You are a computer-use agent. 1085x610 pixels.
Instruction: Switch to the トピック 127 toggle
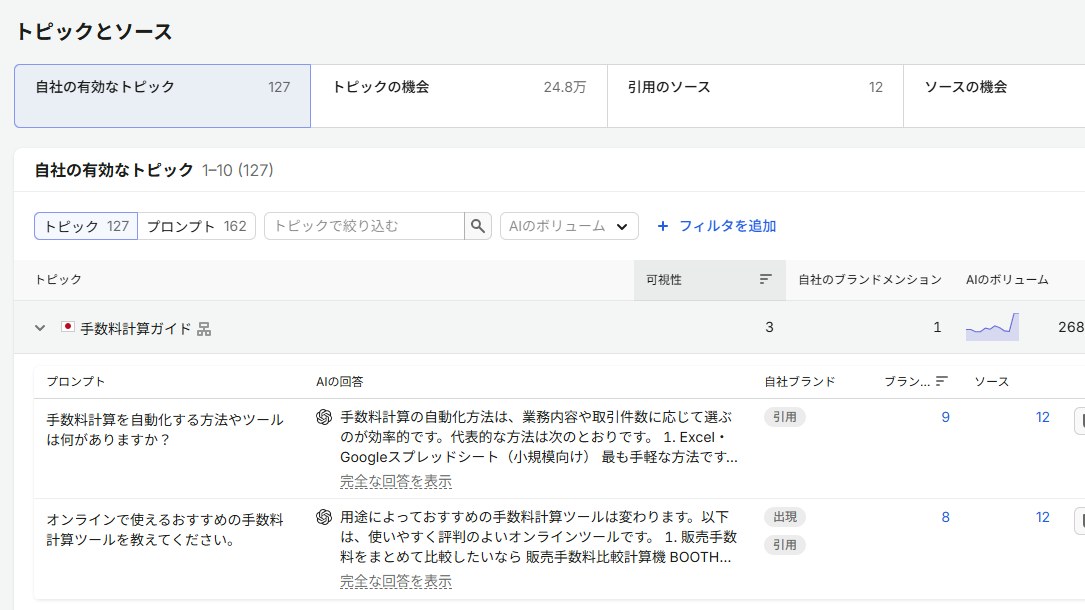coord(86,226)
